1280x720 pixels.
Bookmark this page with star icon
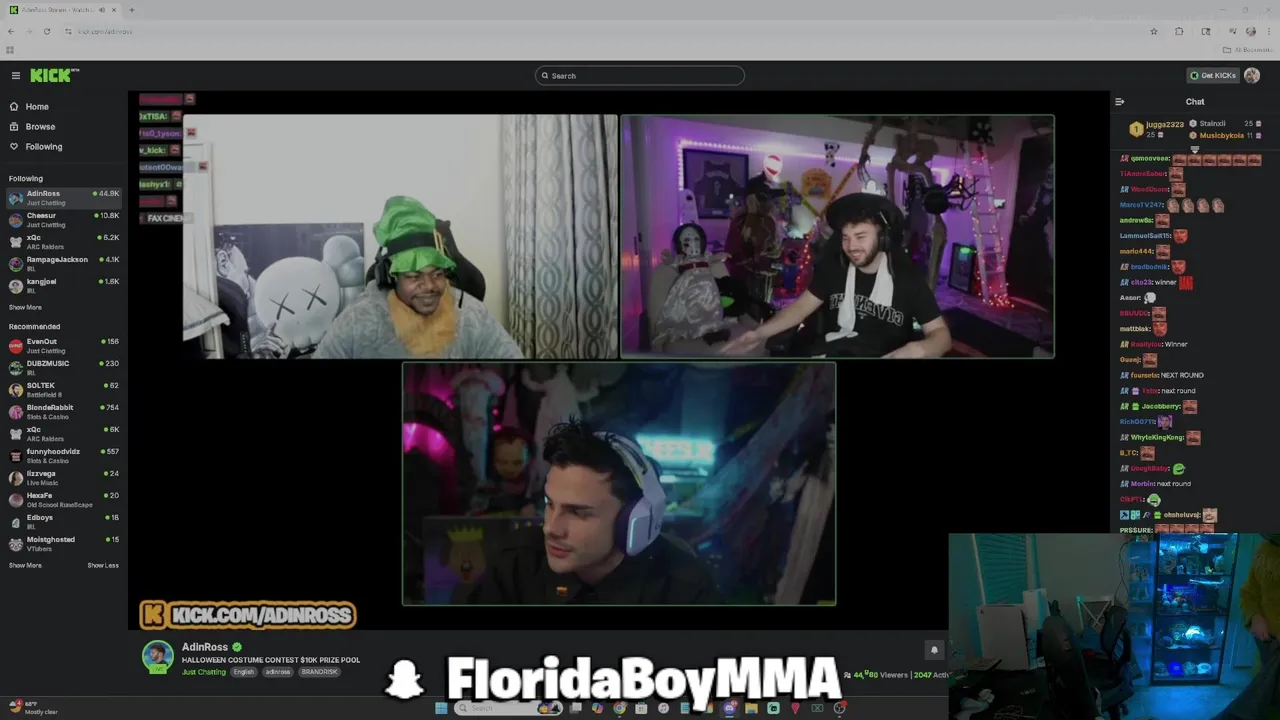tap(1154, 31)
